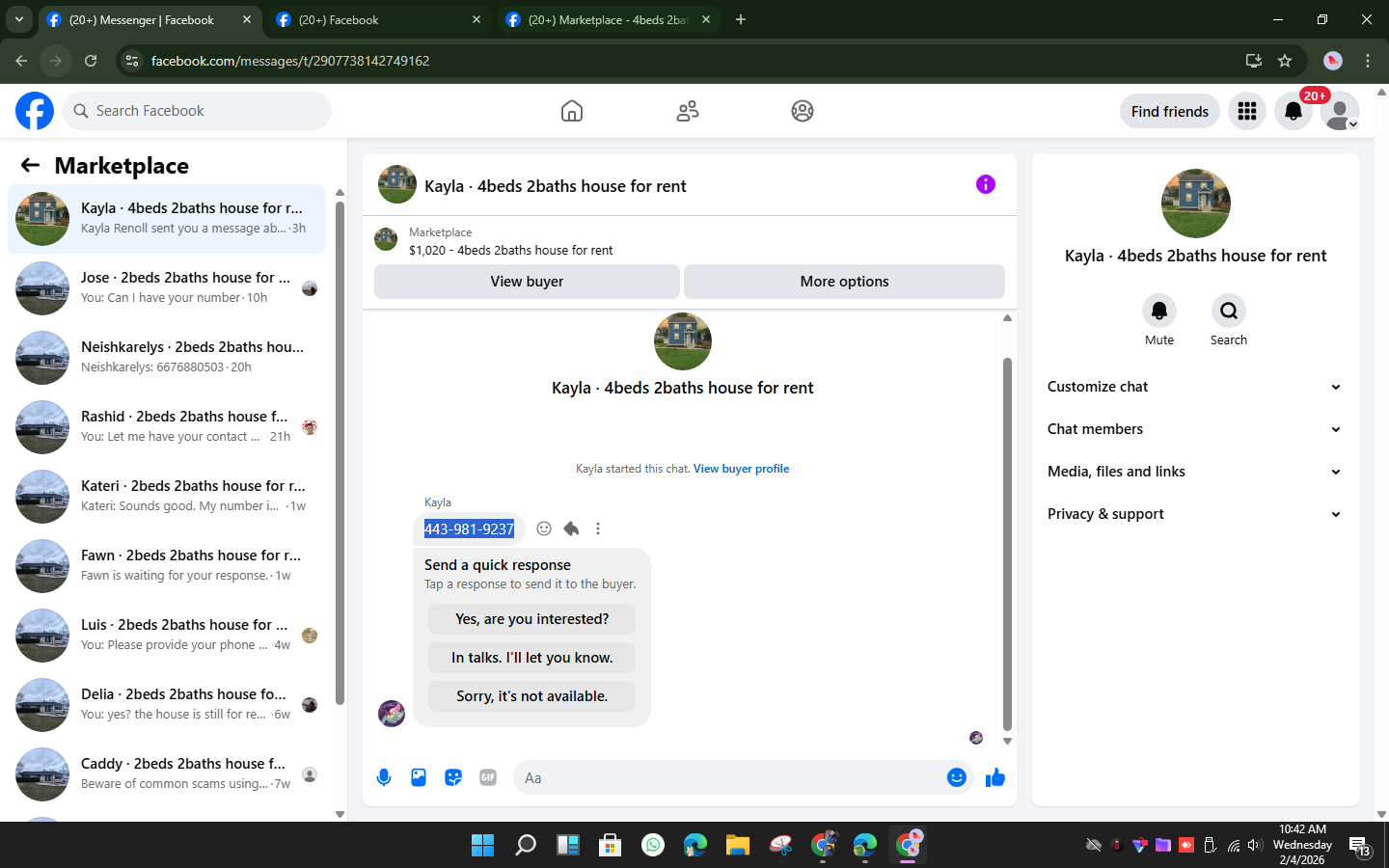The width and height of the screenshot is (1389, 868).
Task: Open Chrome menu three dots
Action: [1368, 61]
